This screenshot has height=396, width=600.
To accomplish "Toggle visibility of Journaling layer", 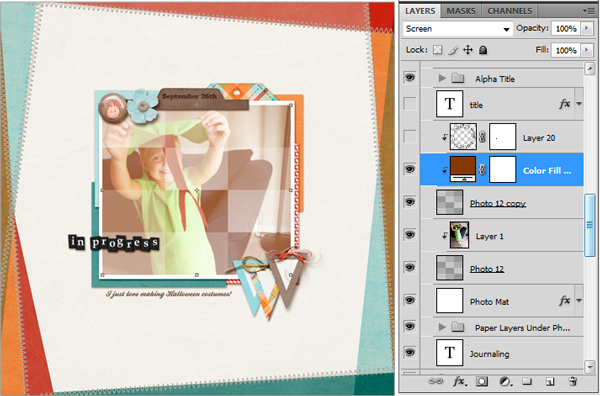I will (x=410, y=352).
